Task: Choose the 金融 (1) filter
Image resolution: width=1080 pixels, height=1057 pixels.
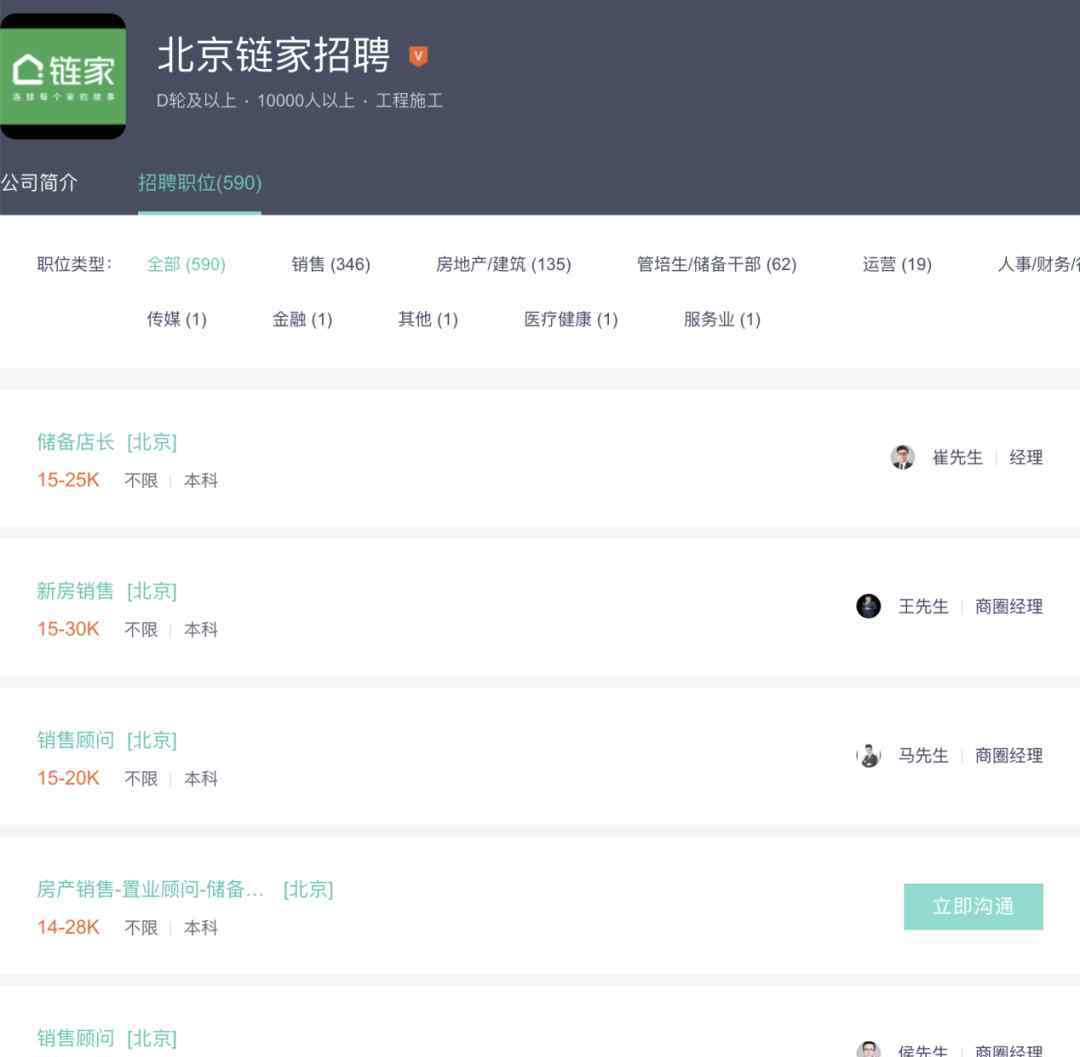Action: pos(302,319)
